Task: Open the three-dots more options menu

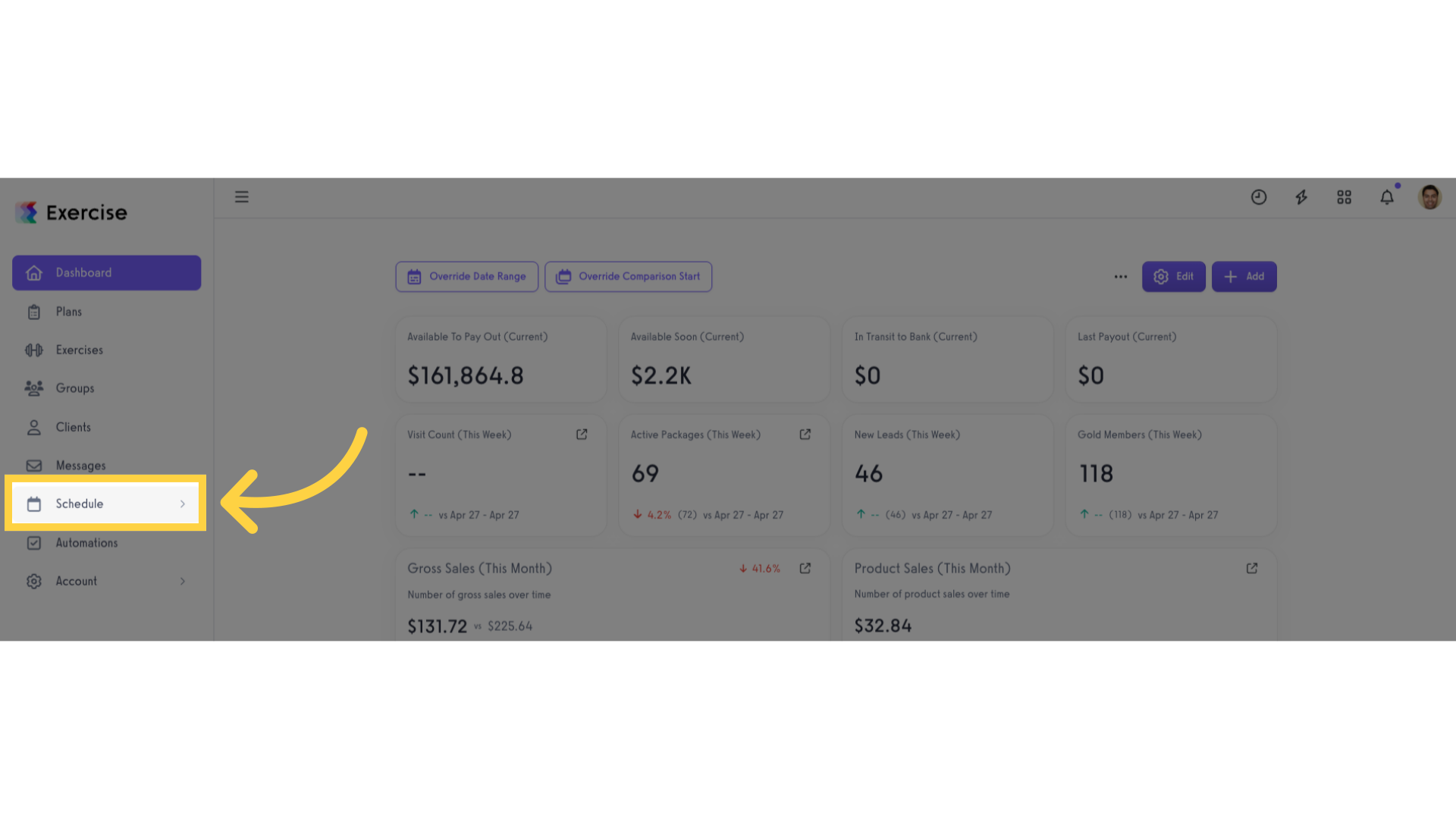Action: (1121, 277)
